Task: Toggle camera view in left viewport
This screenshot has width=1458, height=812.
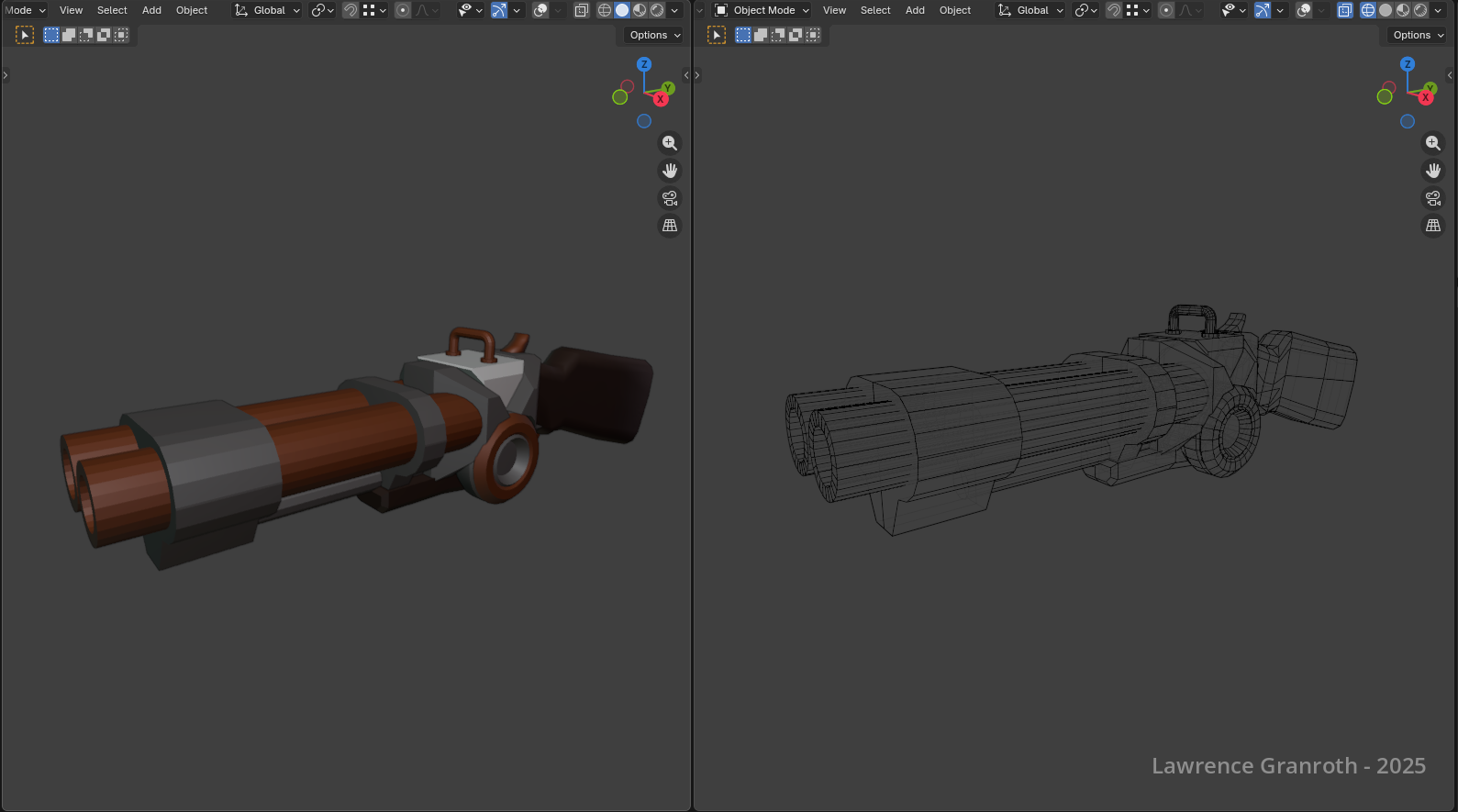Action: pyautogui.click(x=670, y=198)
